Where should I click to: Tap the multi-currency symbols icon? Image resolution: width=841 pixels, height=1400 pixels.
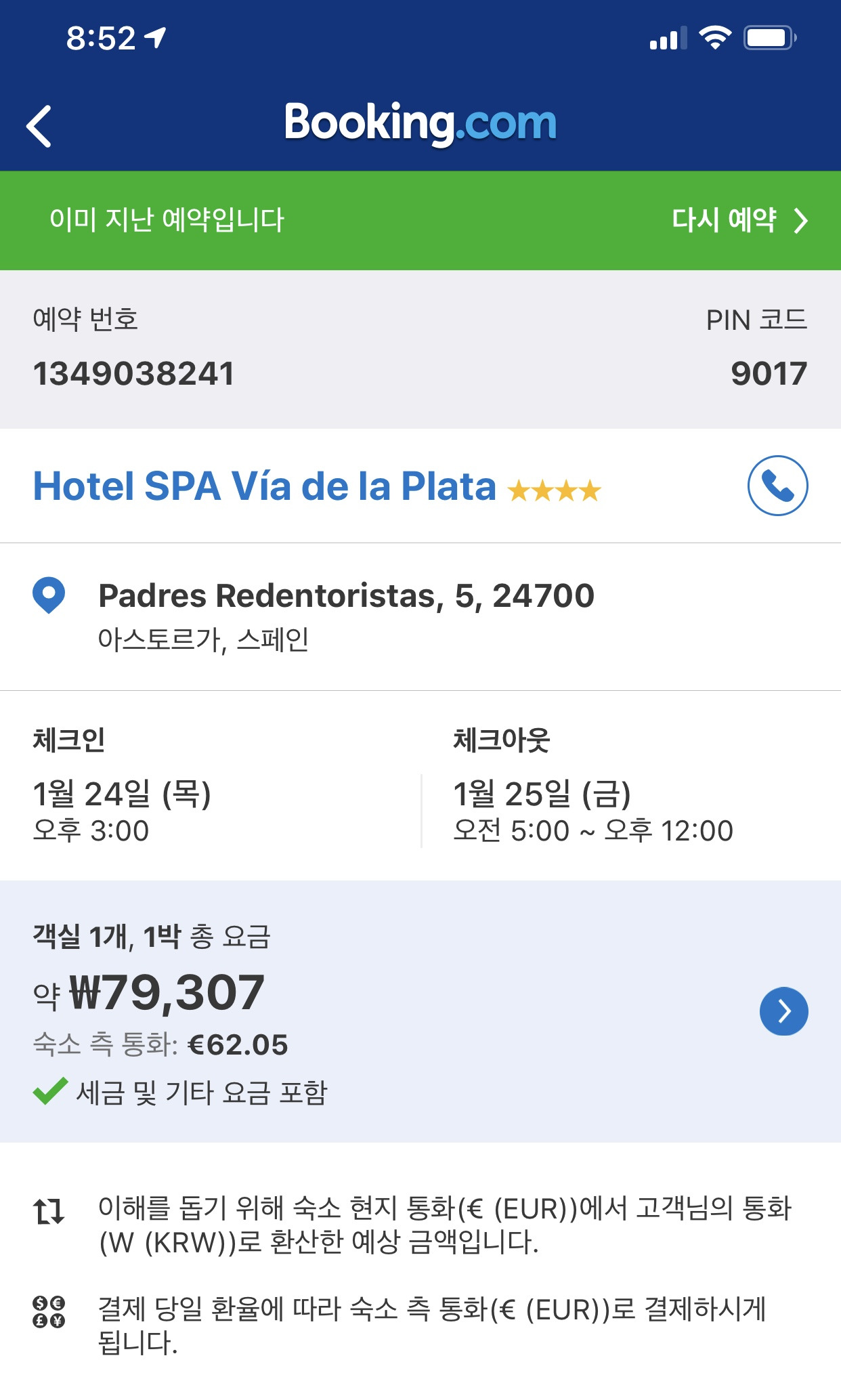coord(49,1312)
